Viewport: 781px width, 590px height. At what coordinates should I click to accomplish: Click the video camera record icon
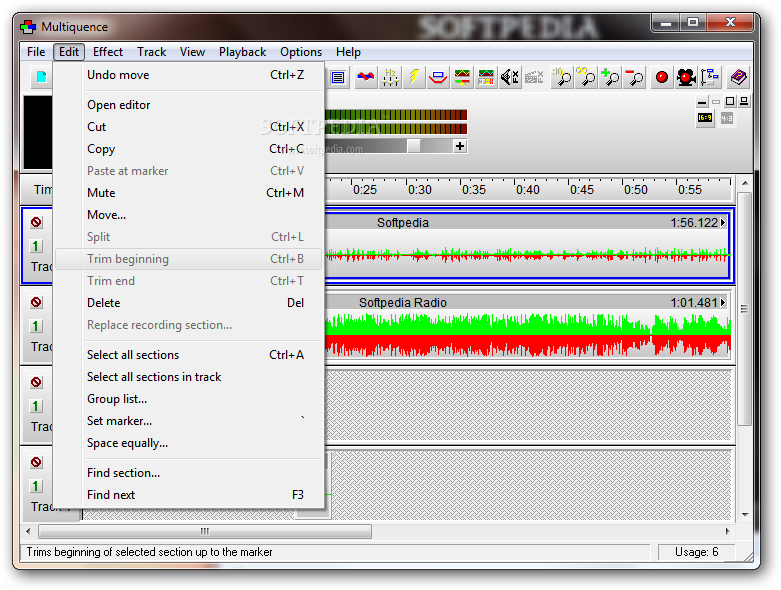pos(686,77)
